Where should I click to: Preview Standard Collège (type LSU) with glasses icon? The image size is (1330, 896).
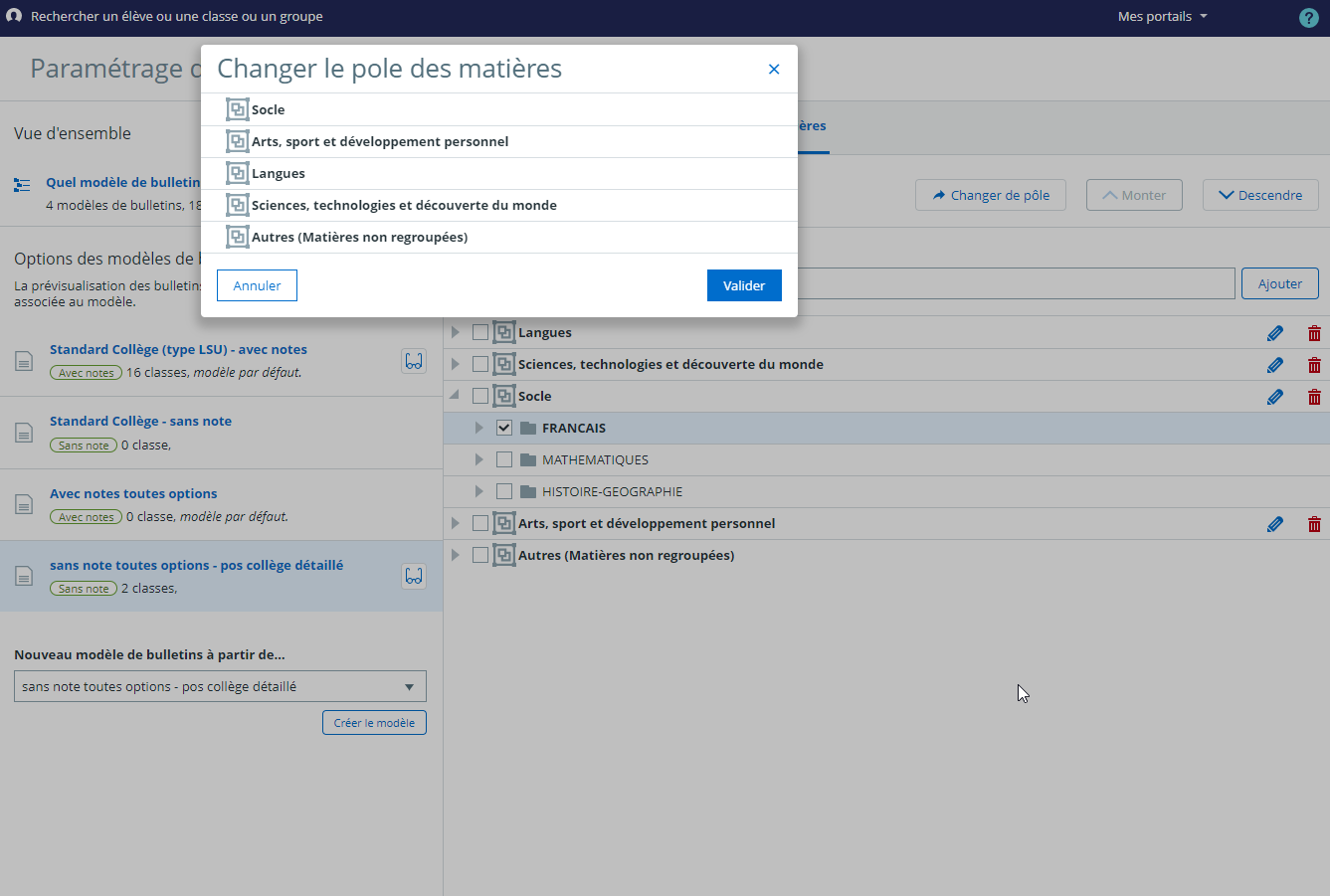pos(414,361)
